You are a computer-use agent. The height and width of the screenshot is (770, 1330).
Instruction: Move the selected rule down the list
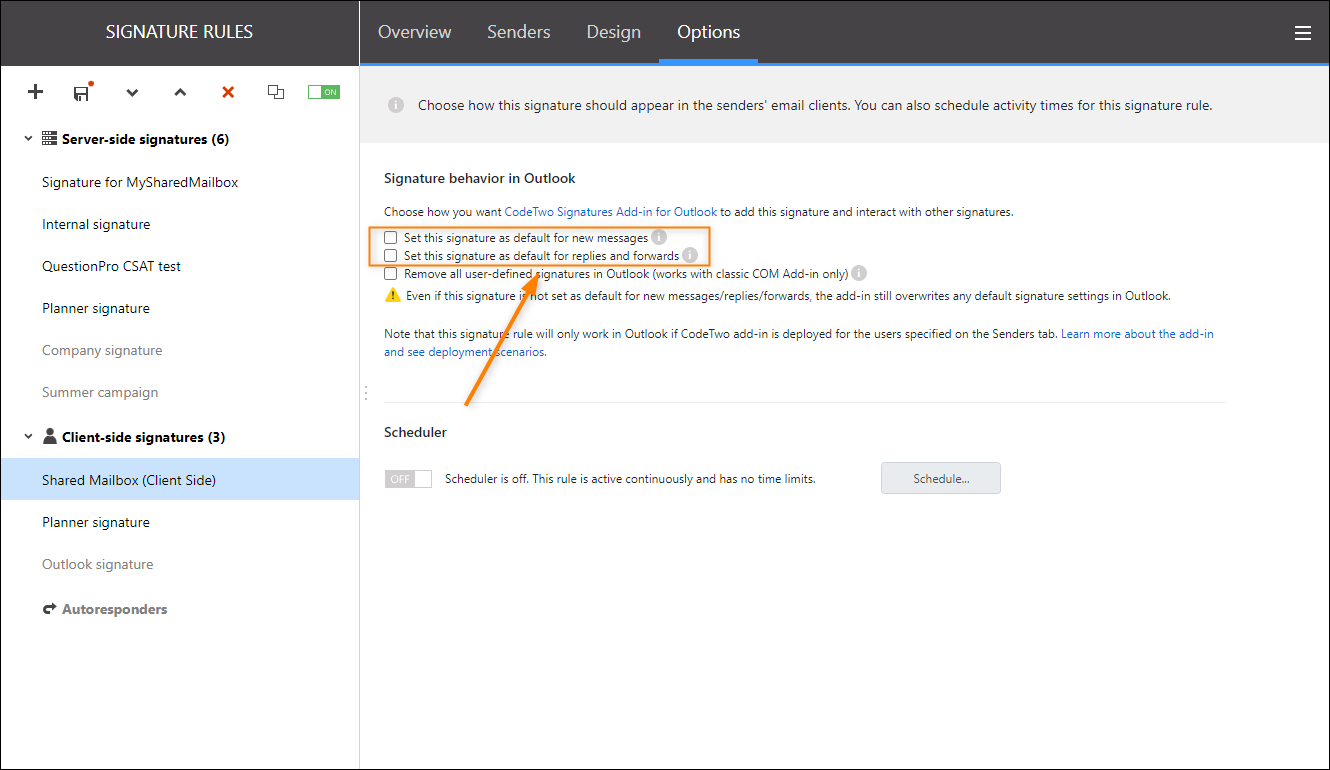[x=132, y=92]
